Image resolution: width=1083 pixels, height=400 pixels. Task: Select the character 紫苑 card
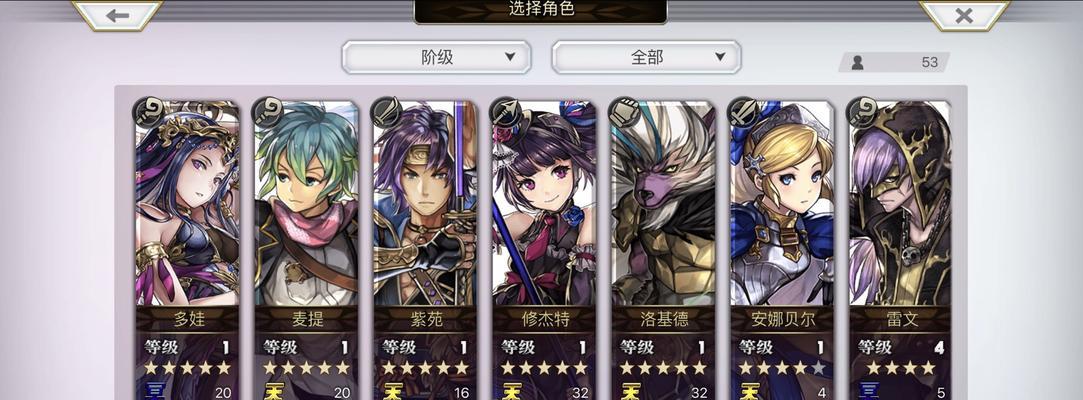pos(425,250)
